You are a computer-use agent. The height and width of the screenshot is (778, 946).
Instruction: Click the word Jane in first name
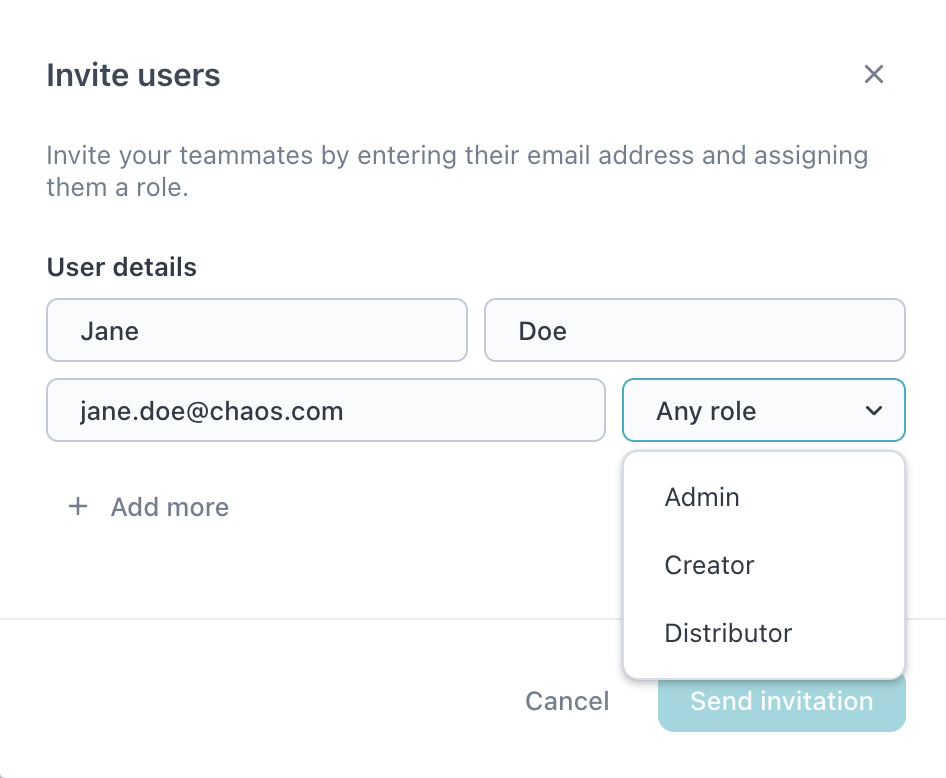pyautogui.click(x=110, y=332)
